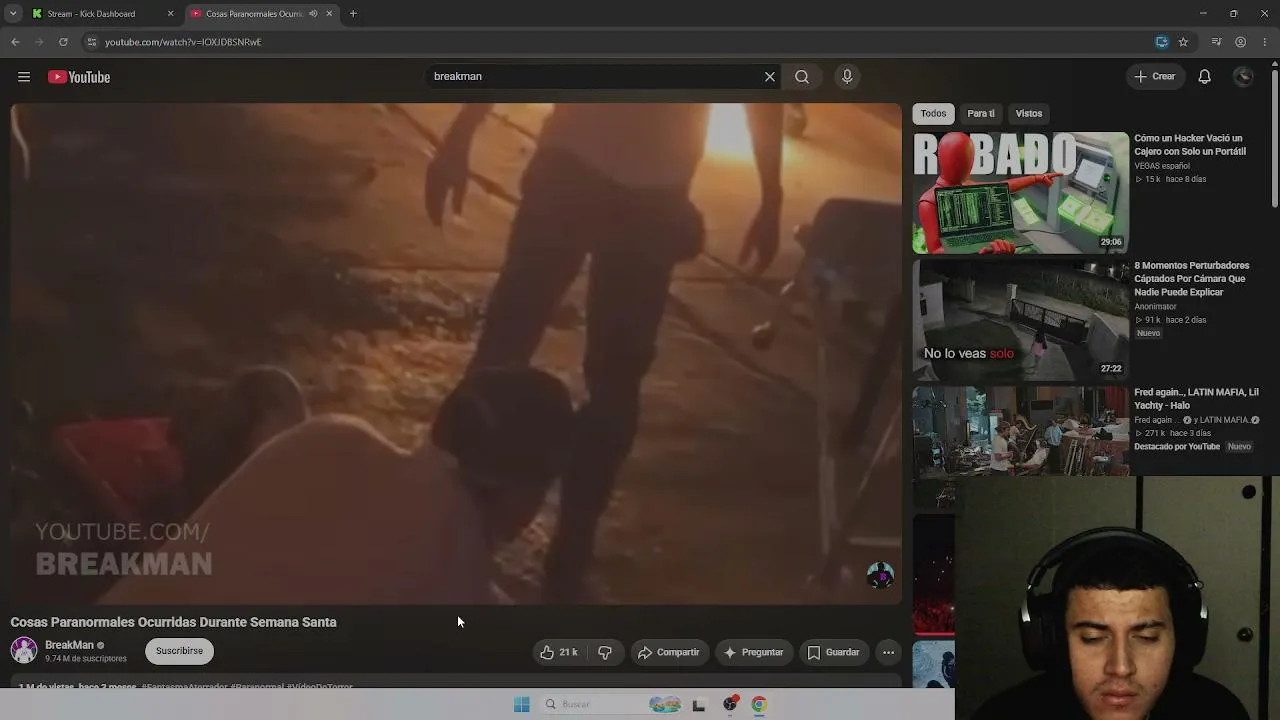Screen dimensions: 1280x720
Task: Close the Cosas Paranormales tab
Action: point(329,14)
